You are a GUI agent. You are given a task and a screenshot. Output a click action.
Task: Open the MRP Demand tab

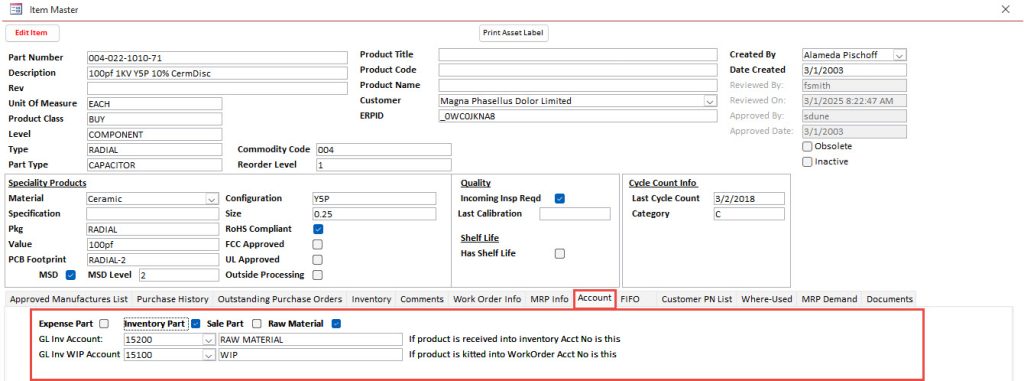(829, 299)
